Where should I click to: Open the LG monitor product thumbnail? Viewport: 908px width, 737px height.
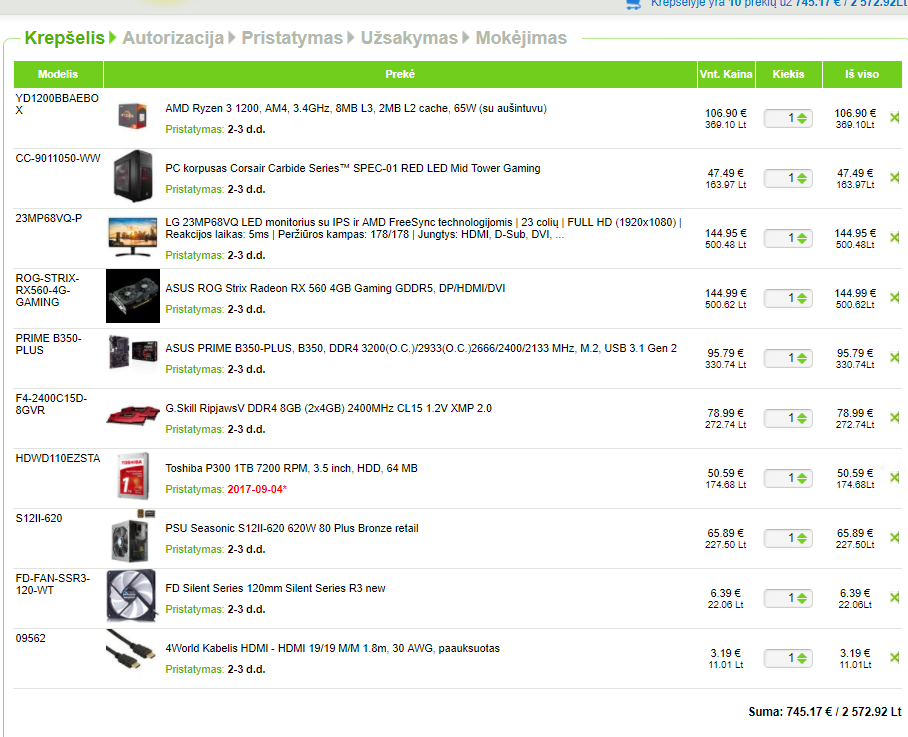(x=133, y=236)
